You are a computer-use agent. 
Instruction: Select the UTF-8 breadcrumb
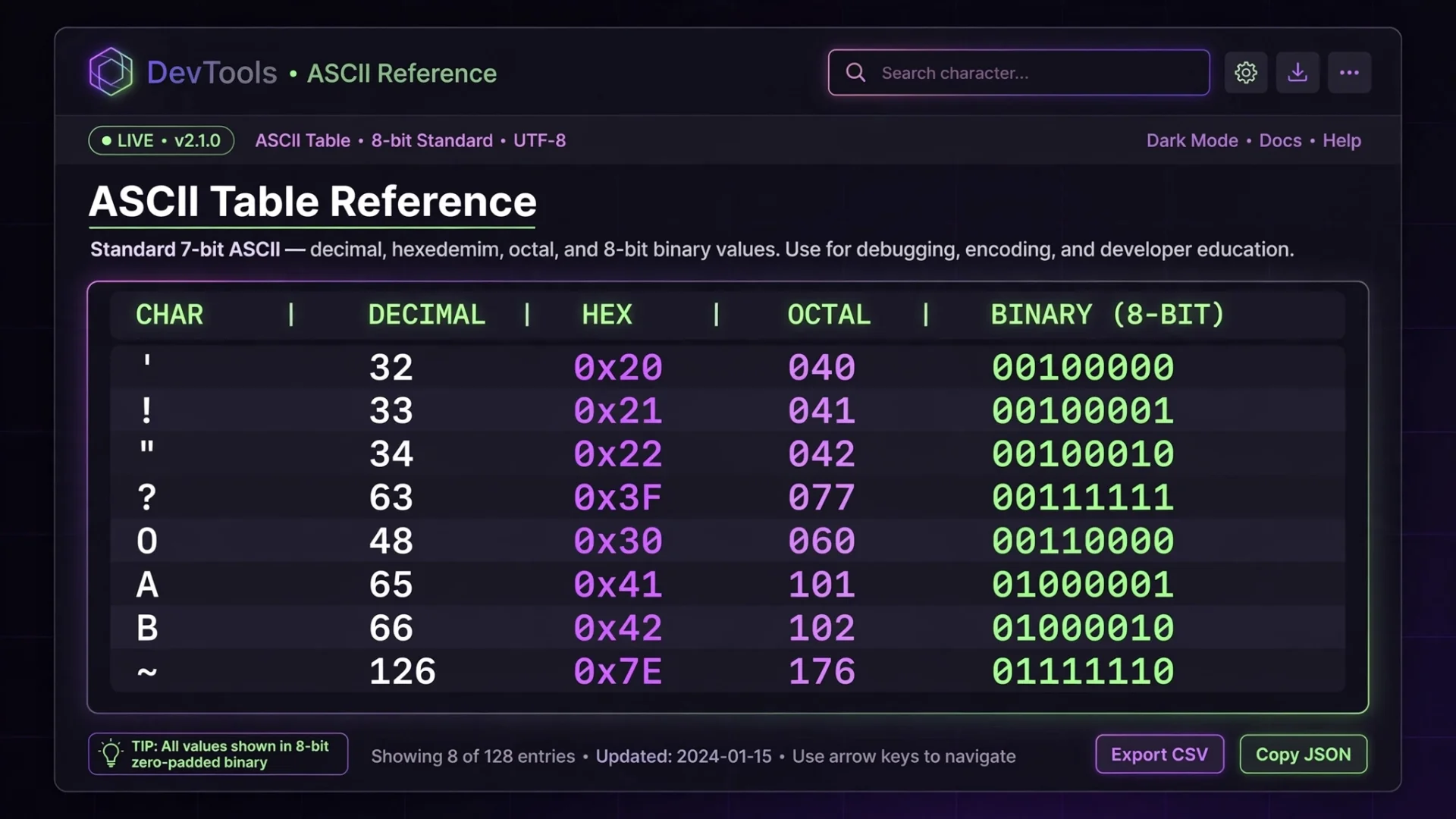pos(539,140)
